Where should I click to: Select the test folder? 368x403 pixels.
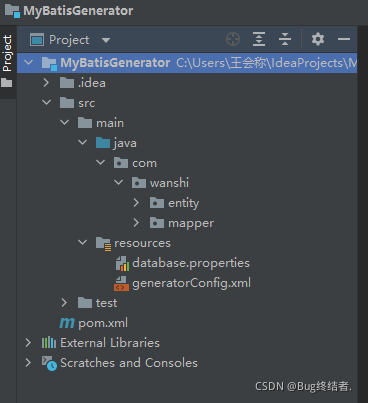click(106, 303)
